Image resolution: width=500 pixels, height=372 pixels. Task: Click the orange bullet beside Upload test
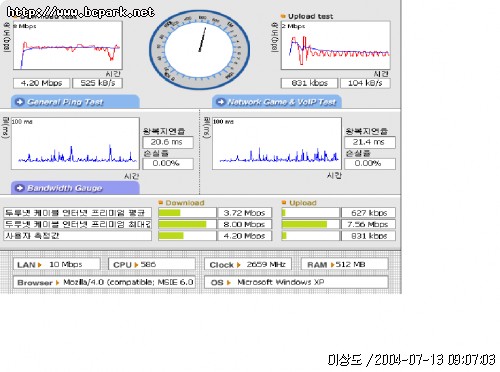coord(283,16)
